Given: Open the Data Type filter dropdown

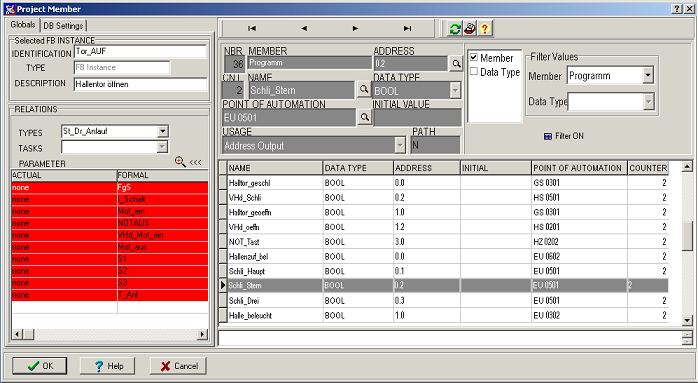Looking at the screenshot, I should click(649, 102).
